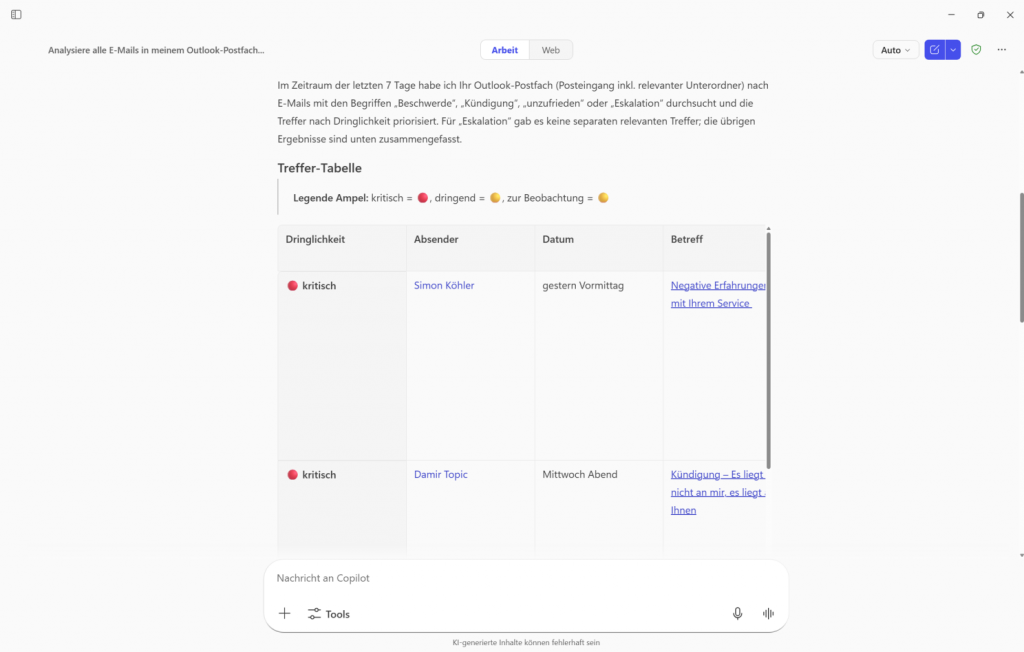Image resolution: width=1024 pixels, height=652 pixels.
Task: Click the green shield protection icon
Action: click(976, 50)
